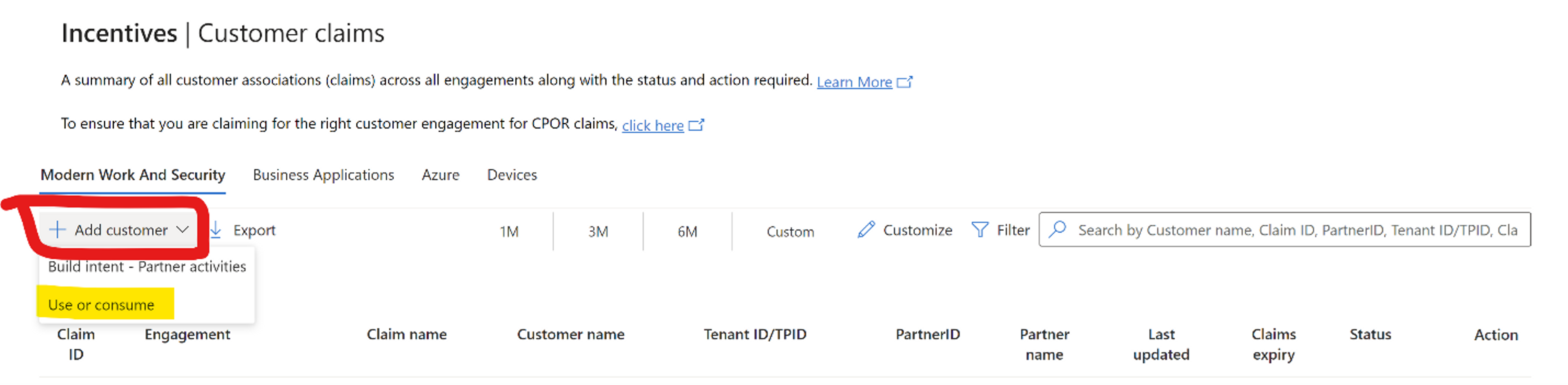Open the Learn More link
The width and height of the screenshot is (1568, 385).
click(x=854, y=82)
